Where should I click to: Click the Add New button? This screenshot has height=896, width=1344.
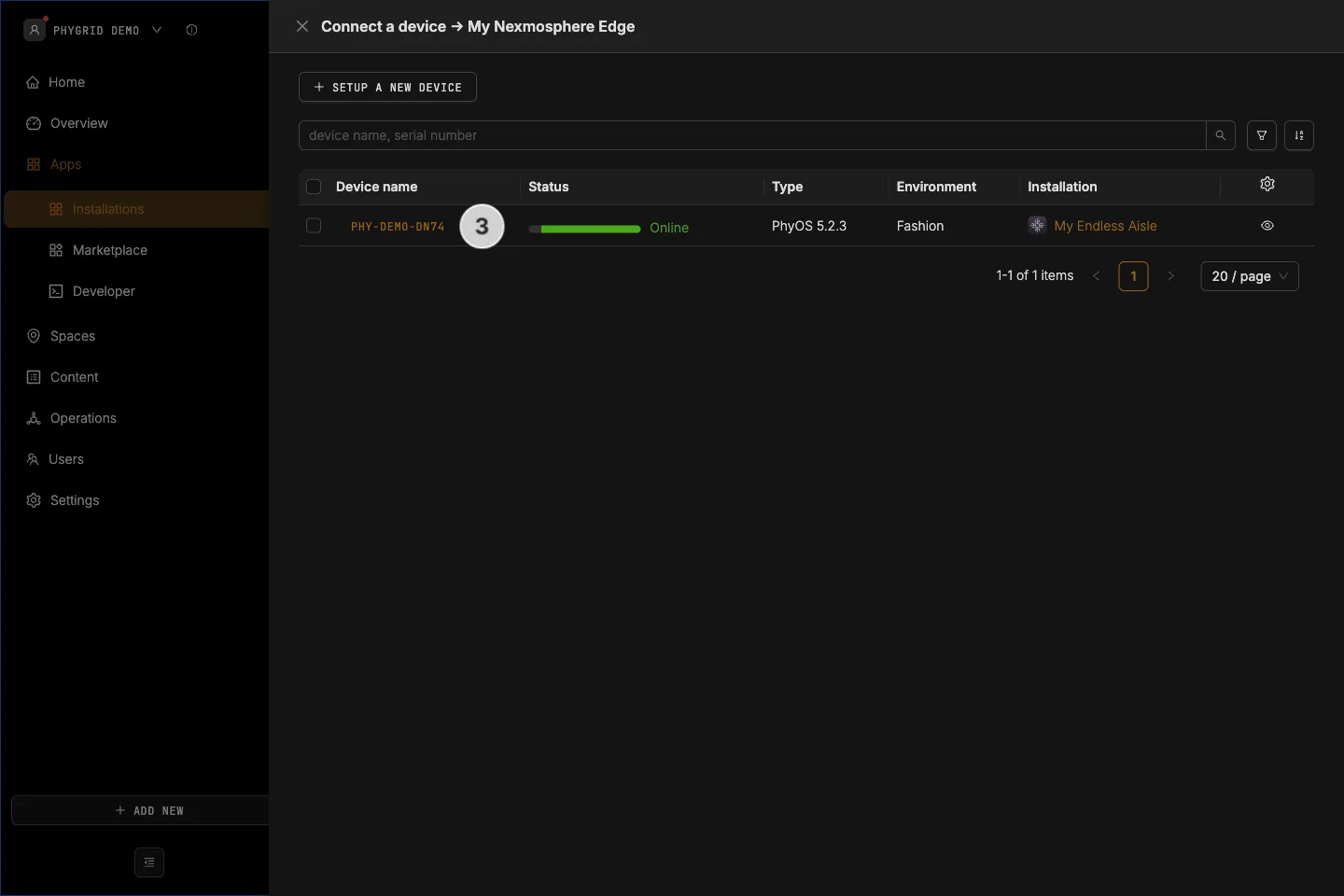point(140,810)
